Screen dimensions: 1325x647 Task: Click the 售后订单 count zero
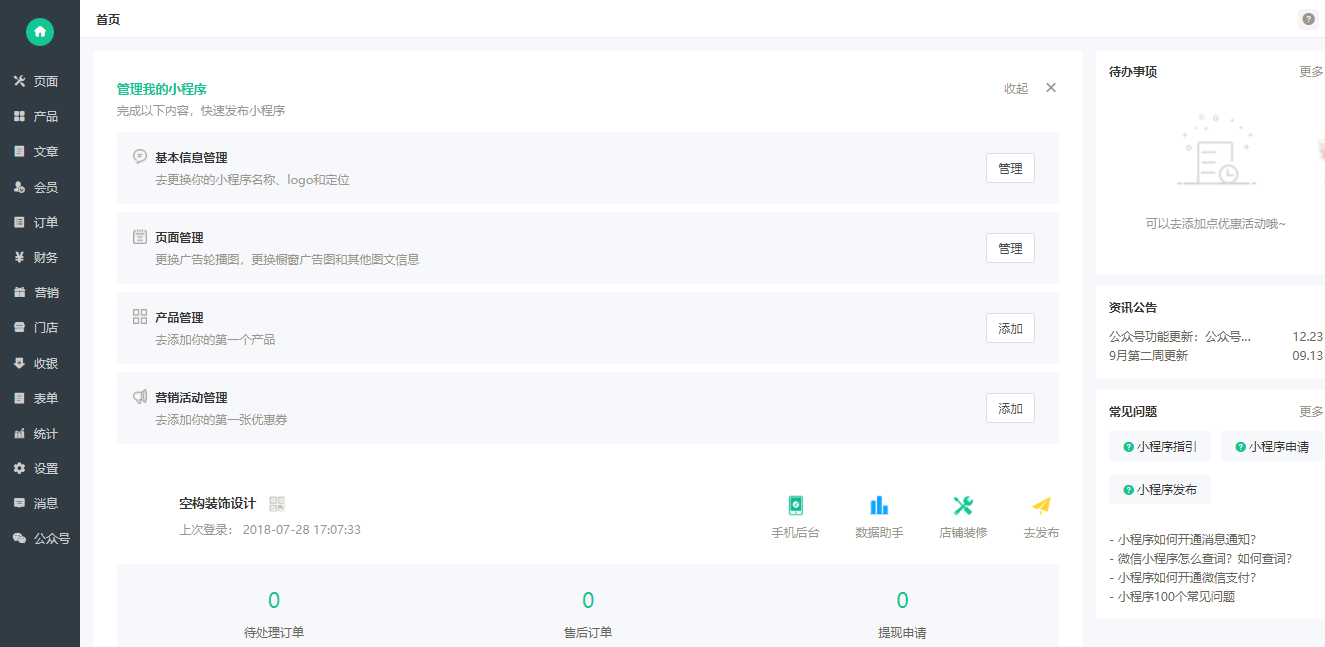pos(588,600)
